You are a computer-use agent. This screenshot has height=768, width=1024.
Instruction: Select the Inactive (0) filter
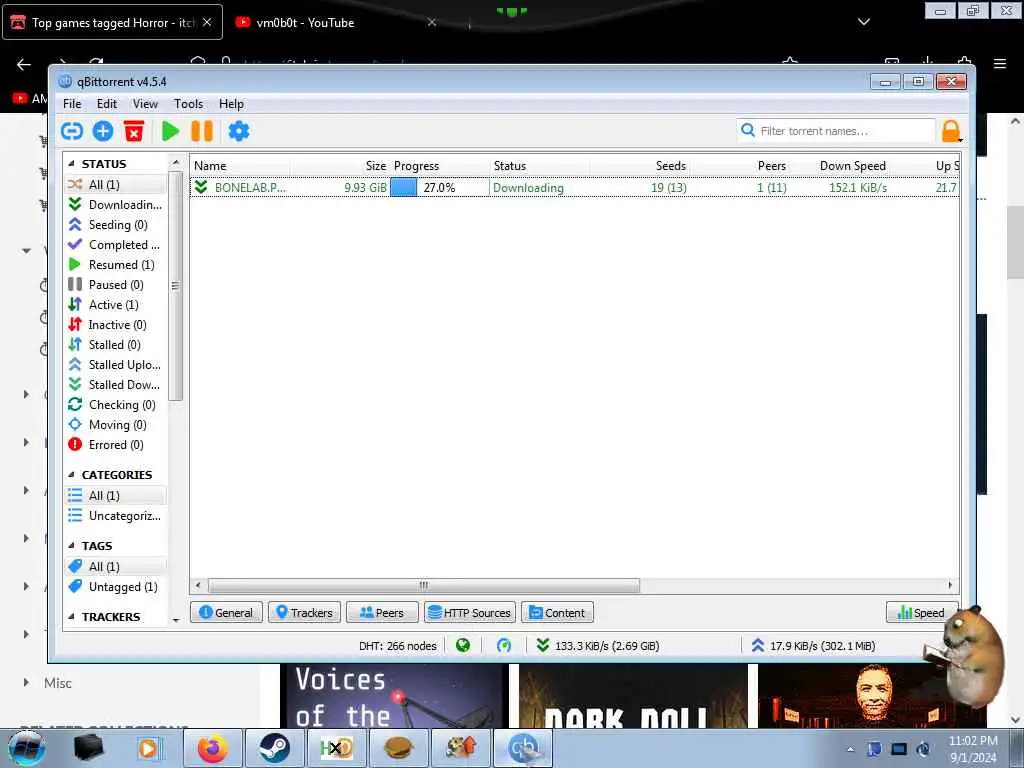click(x=116, y=325)
